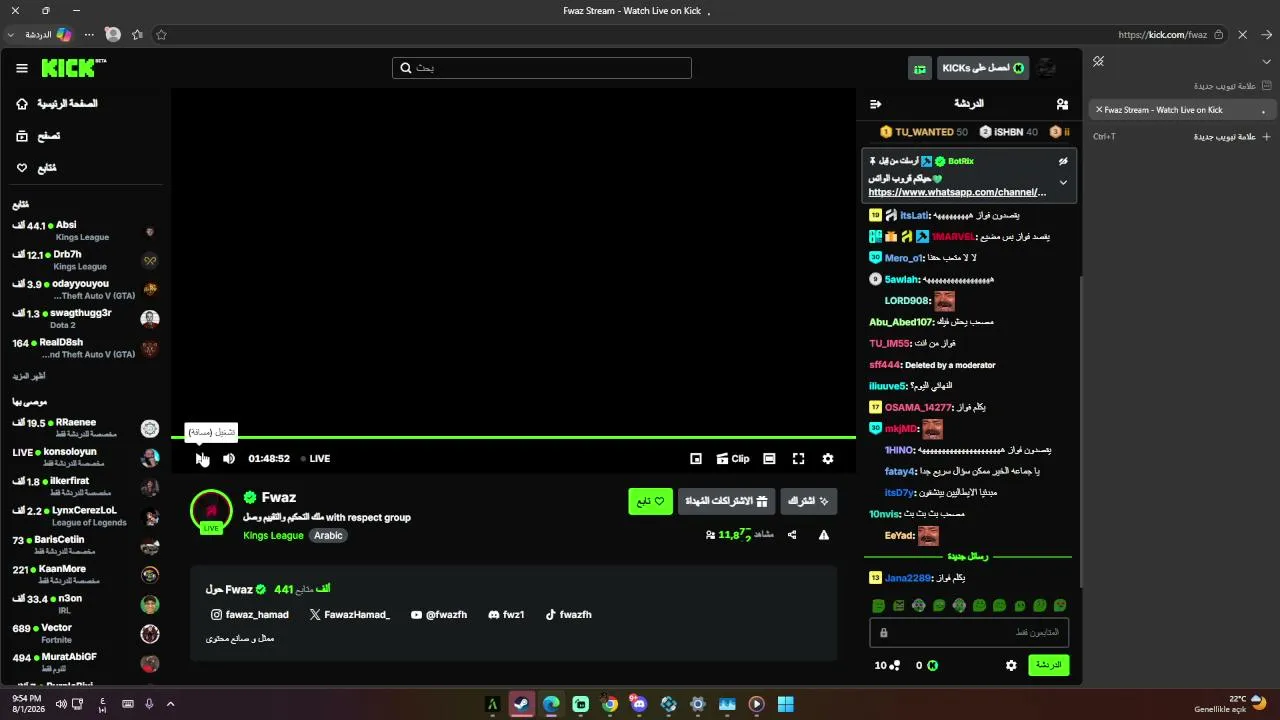Open TU_WANTED top gifter entry

click(x=923, y=132)
